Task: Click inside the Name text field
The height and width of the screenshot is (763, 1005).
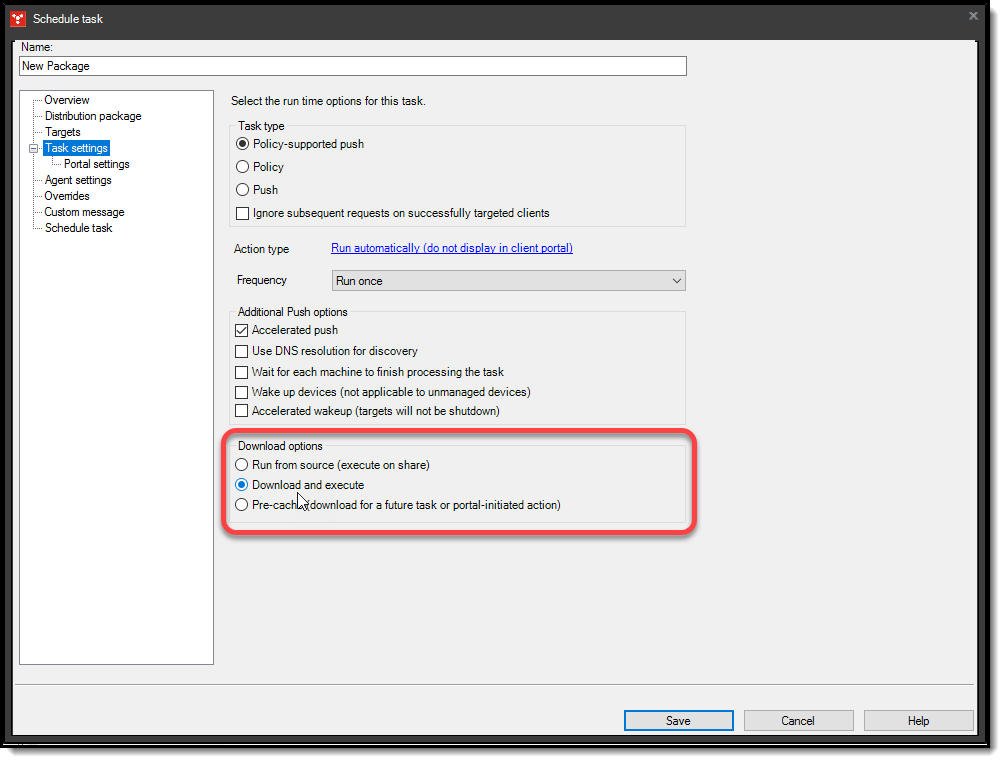Action: [x=350, y=66]
